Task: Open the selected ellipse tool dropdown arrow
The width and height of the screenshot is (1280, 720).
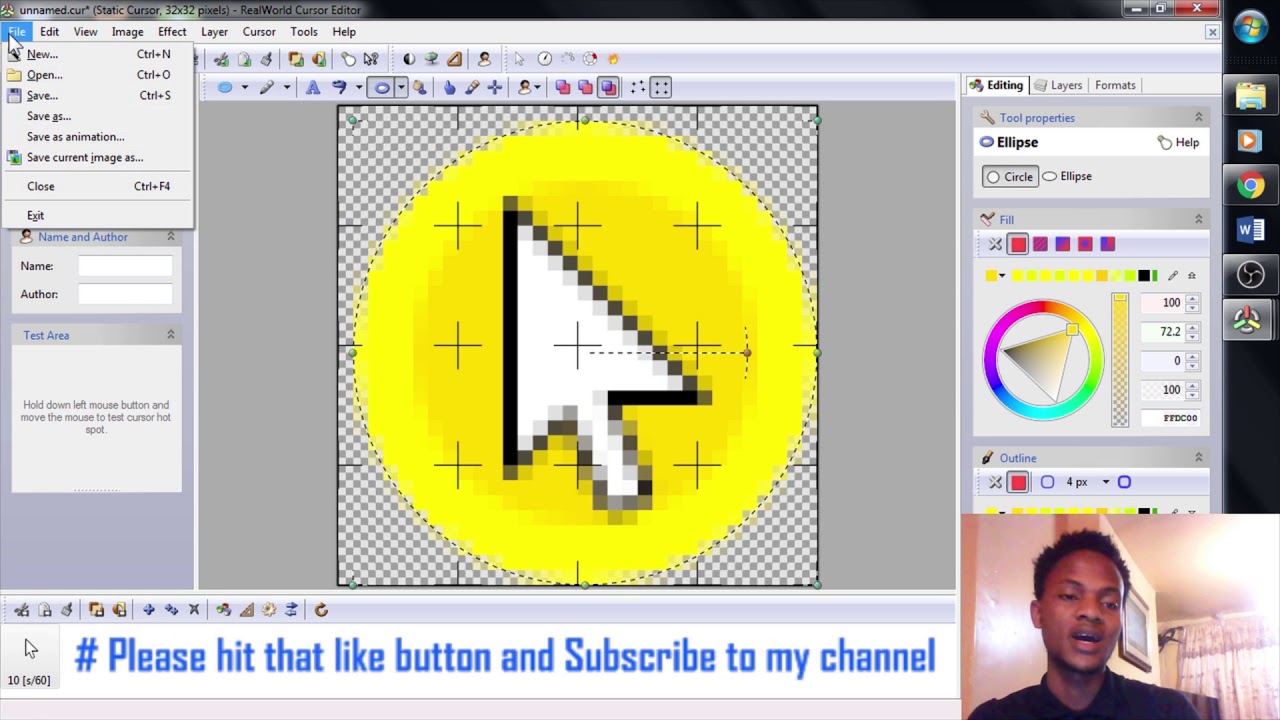Action: point(401,88)
